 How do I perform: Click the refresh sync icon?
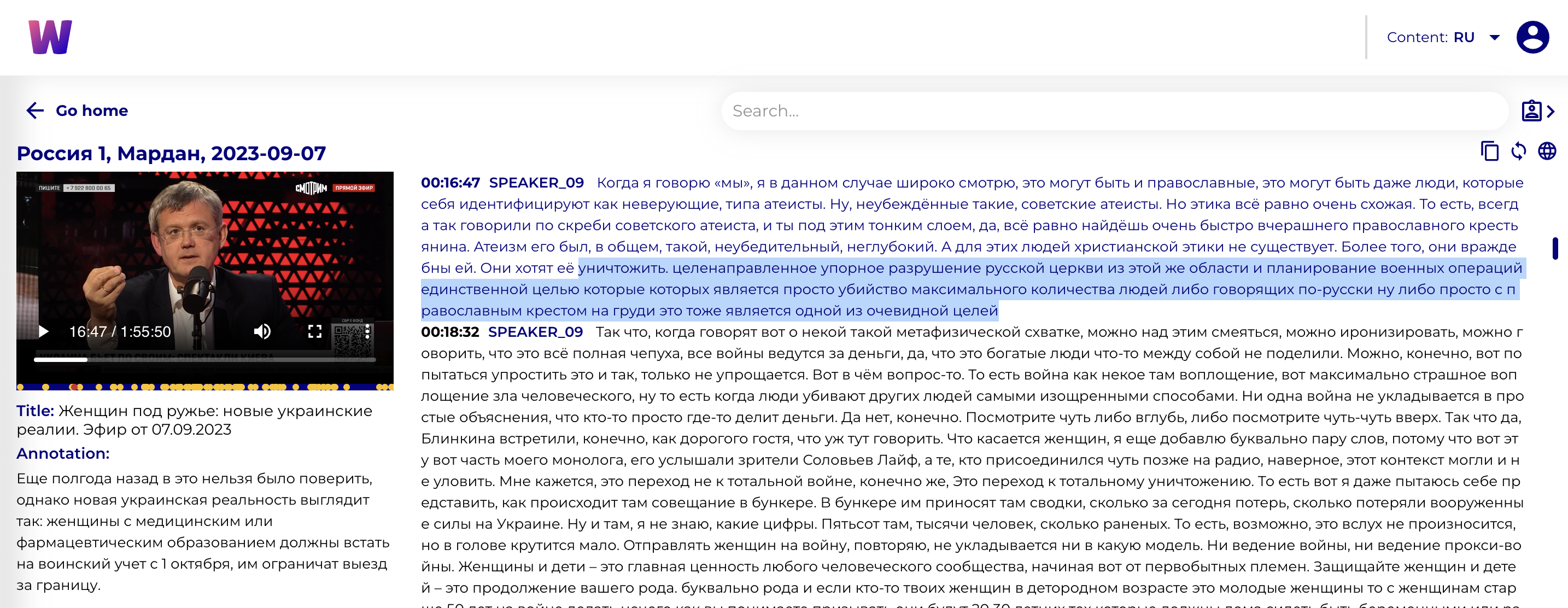pyautogui.click(x=1518, y=151)
